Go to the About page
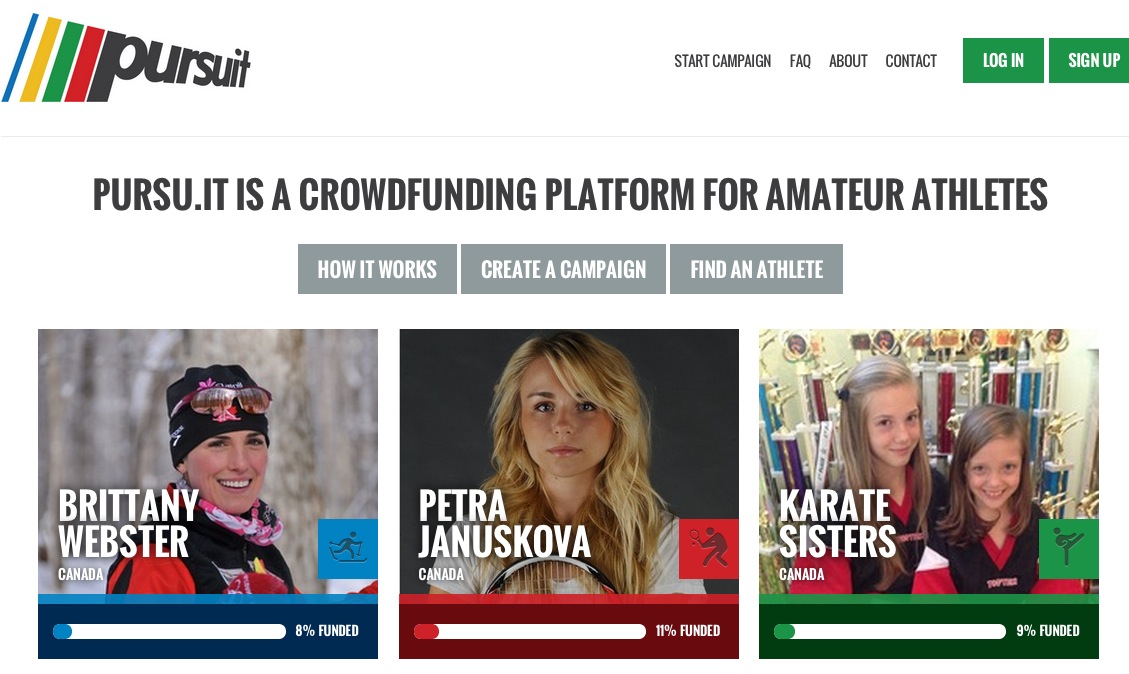The image size is (1129, 674). pyautogui.click(x=848, y=61)
